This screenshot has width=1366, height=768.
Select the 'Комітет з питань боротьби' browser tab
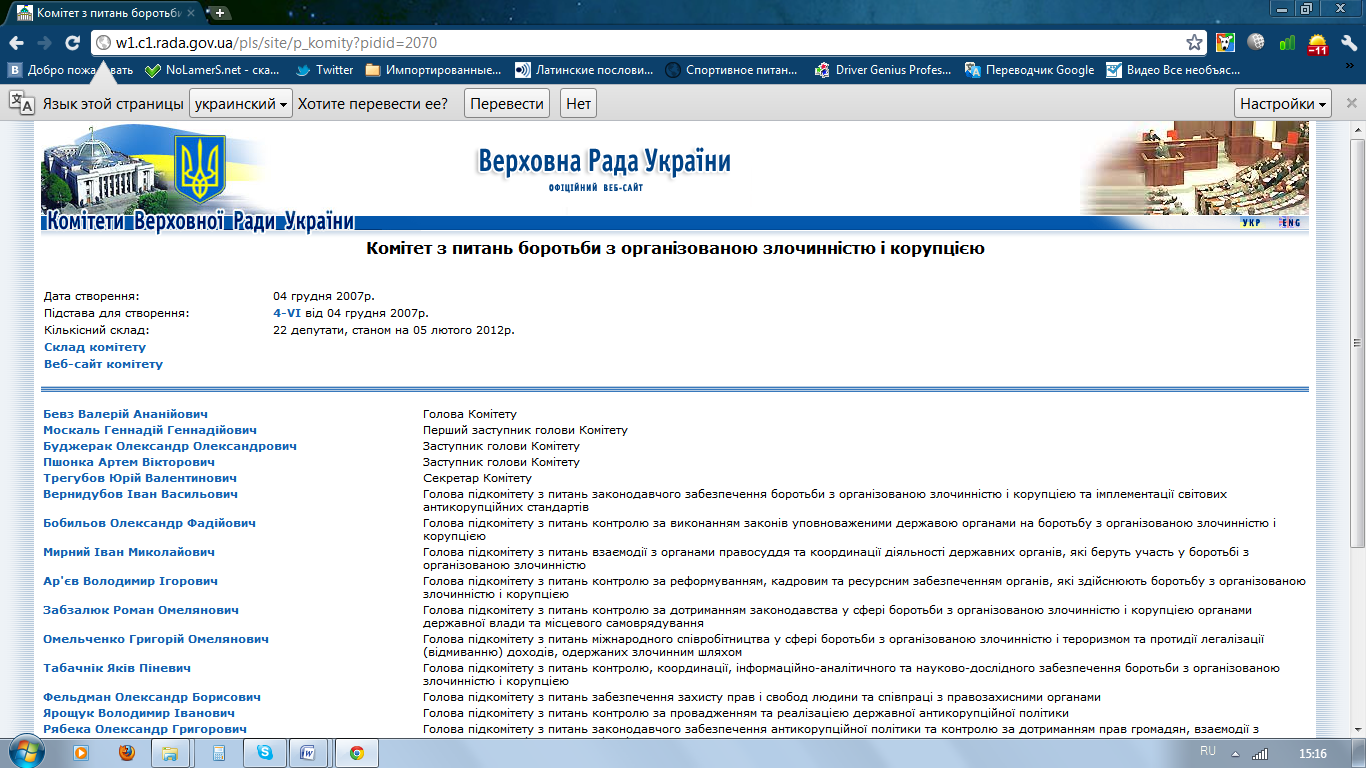coord(105,12)
